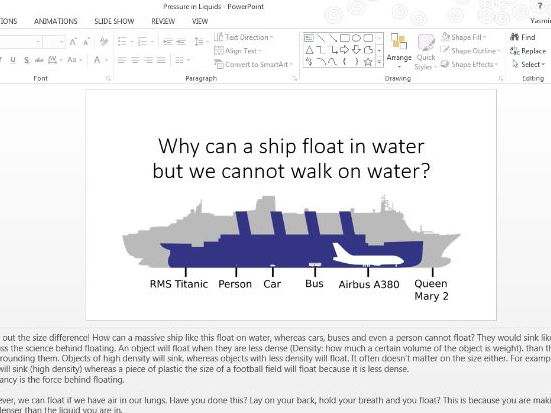Select the Elbow Connector shape
Image resolution: width=551 pixels, height=413 pixels.
click(x=320, y=50)
